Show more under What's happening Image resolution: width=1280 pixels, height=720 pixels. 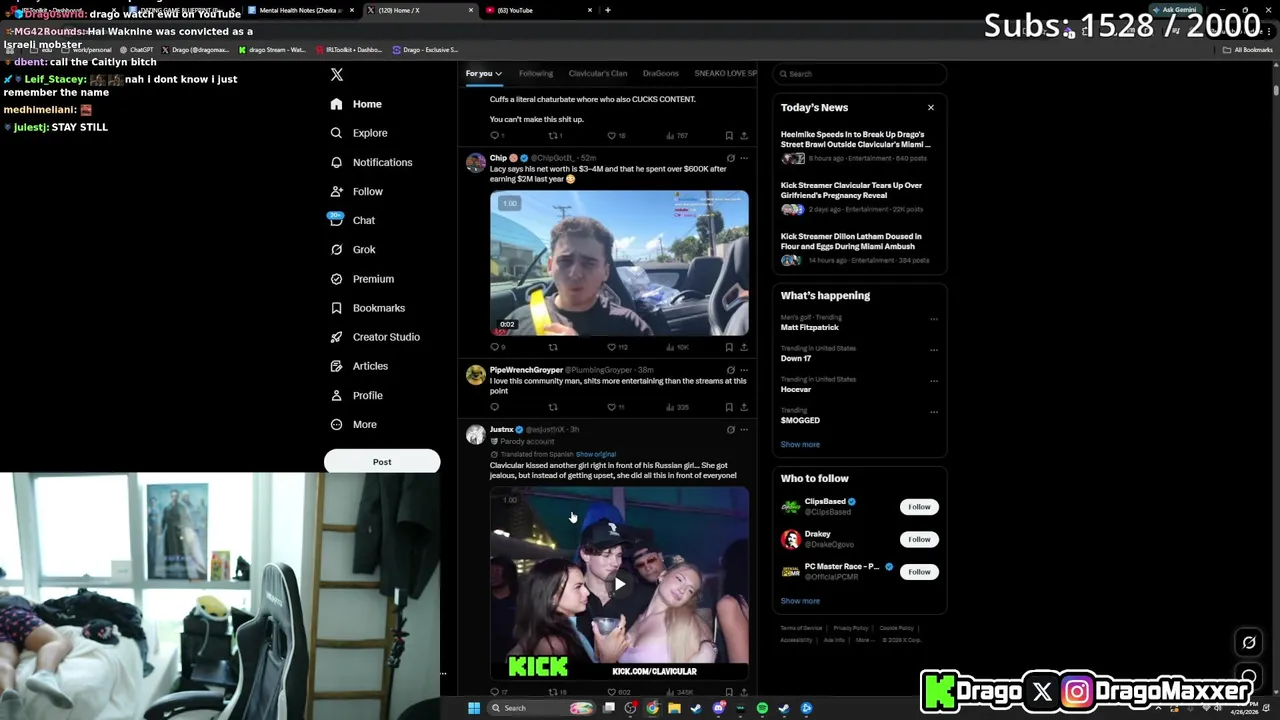(x=800, y=444)
